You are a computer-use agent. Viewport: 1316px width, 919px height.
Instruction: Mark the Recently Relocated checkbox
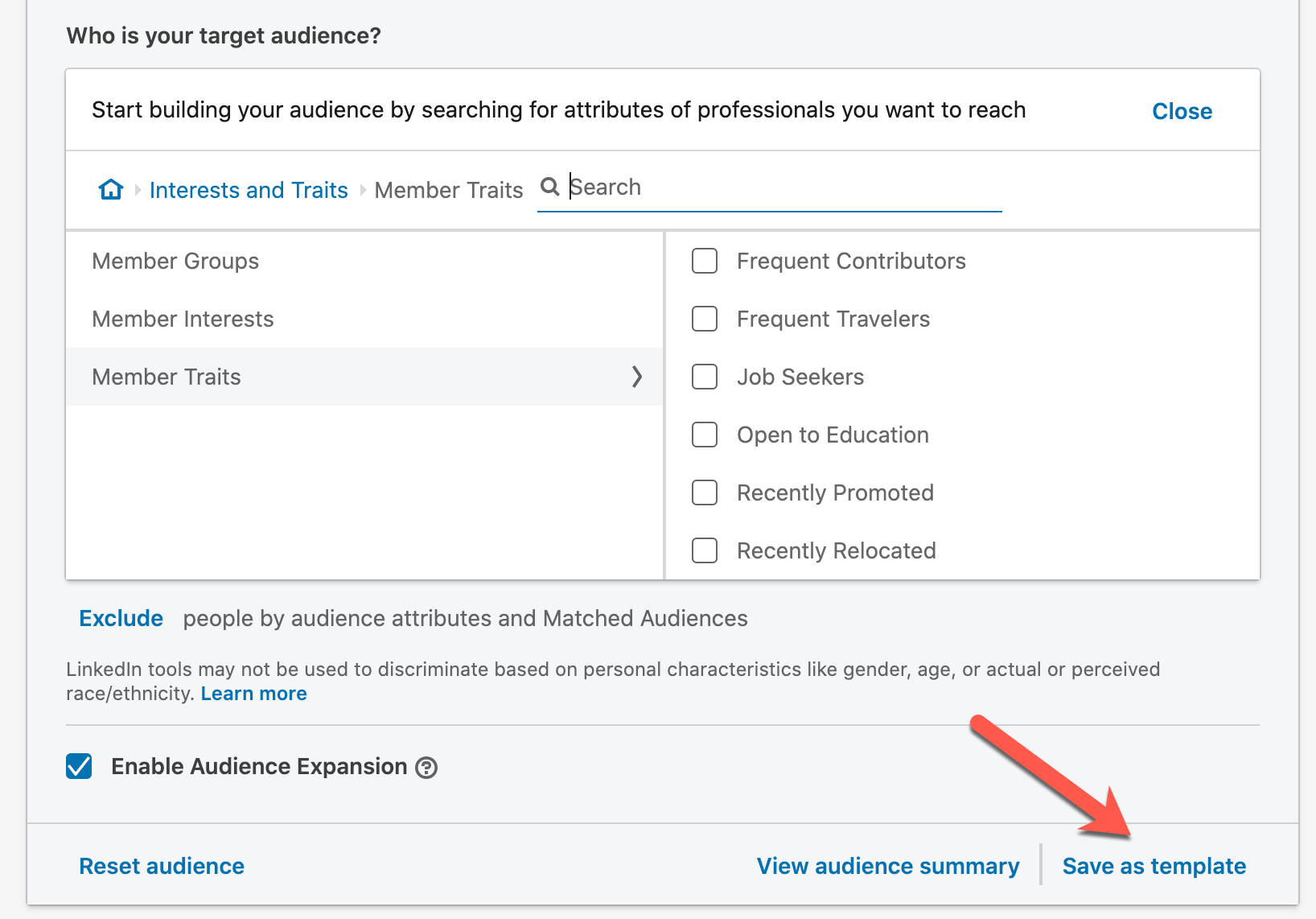[705, 550]
